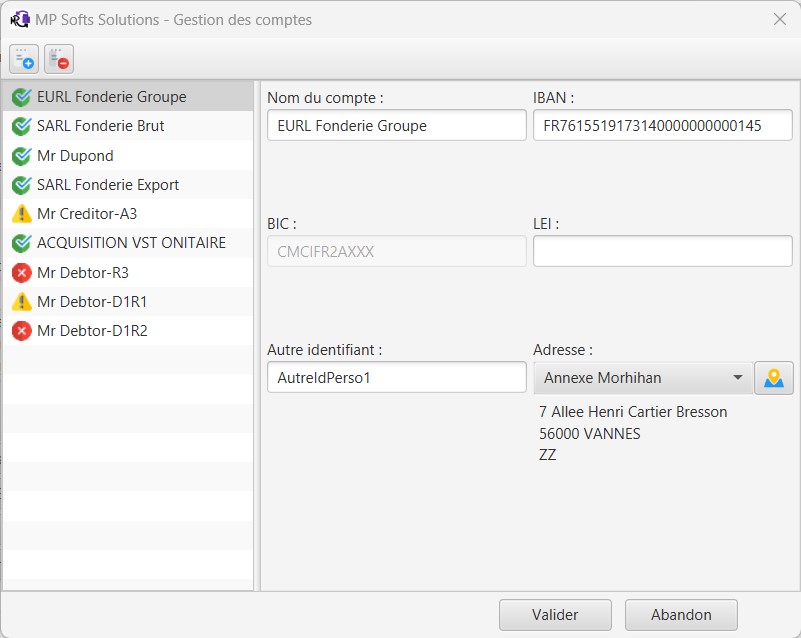Click the Valider button
The width and height of the screenshot is (801, 638).
tap(555, 615)
